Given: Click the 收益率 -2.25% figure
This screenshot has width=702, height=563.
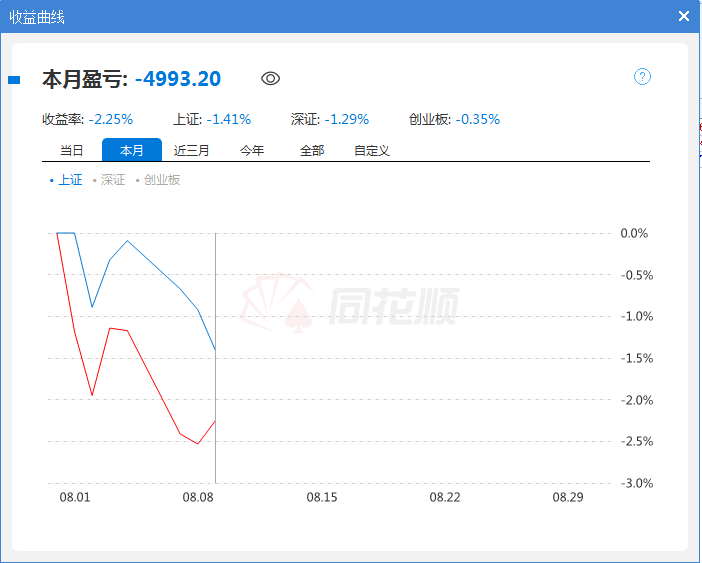Looking at the screenshot, I should click(111, 119).
